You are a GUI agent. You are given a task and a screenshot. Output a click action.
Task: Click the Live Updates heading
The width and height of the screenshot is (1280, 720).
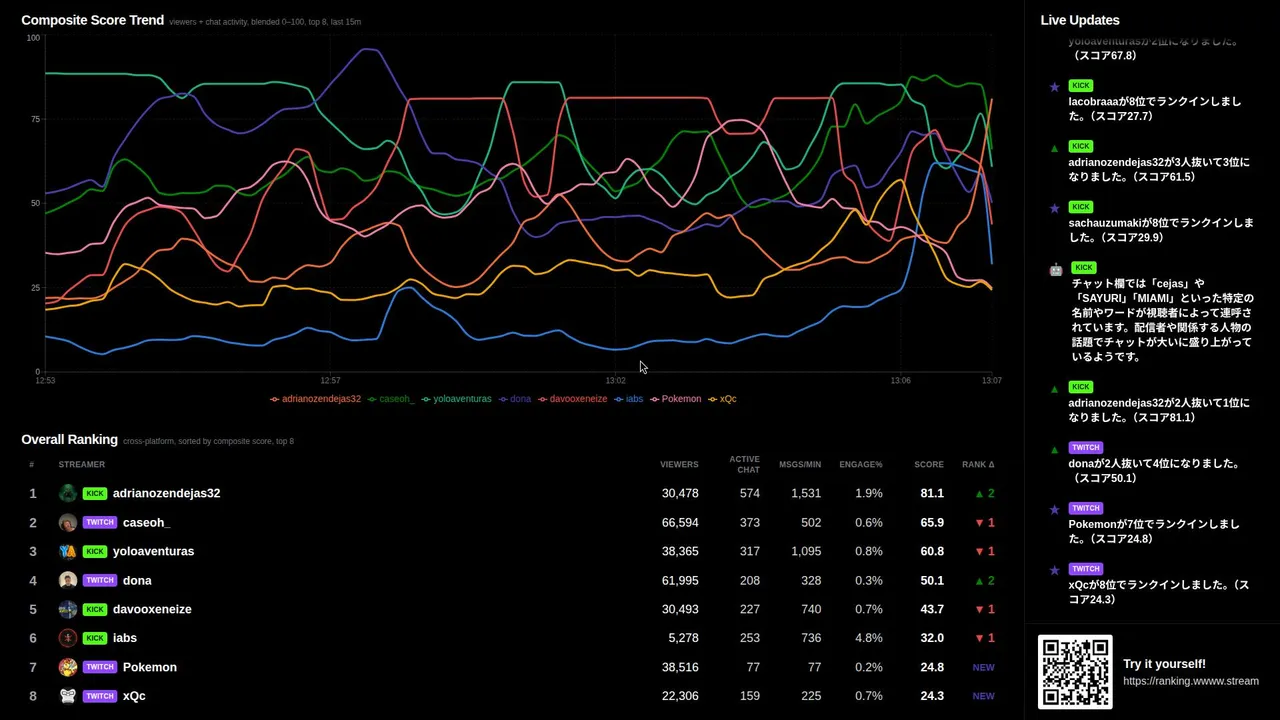coord(1080,20)
